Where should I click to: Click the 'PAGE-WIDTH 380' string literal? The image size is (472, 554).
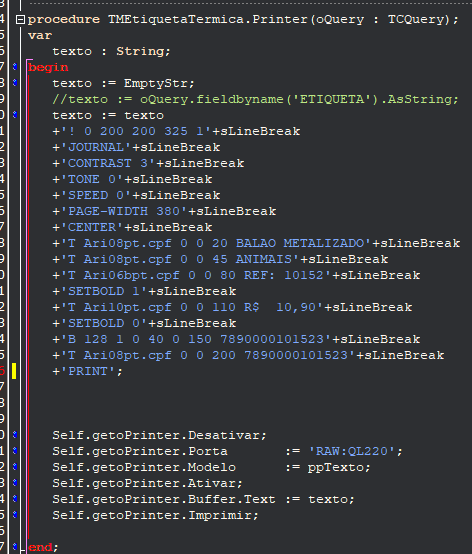coord(124,211)
